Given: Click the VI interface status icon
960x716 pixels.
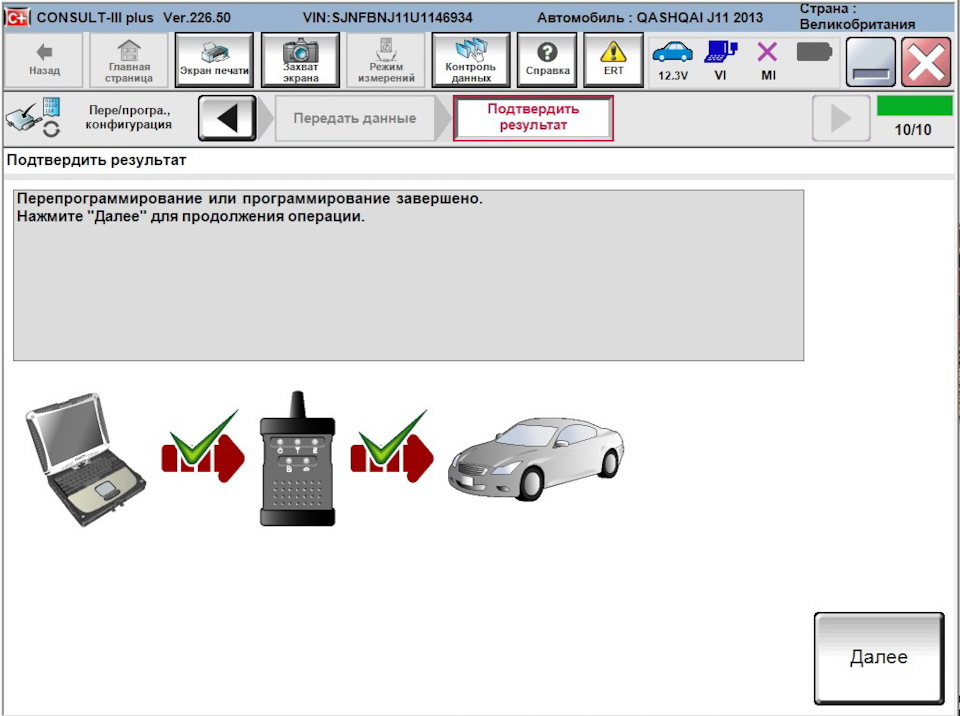Looking at the screenshot, I should coord(721,61).
